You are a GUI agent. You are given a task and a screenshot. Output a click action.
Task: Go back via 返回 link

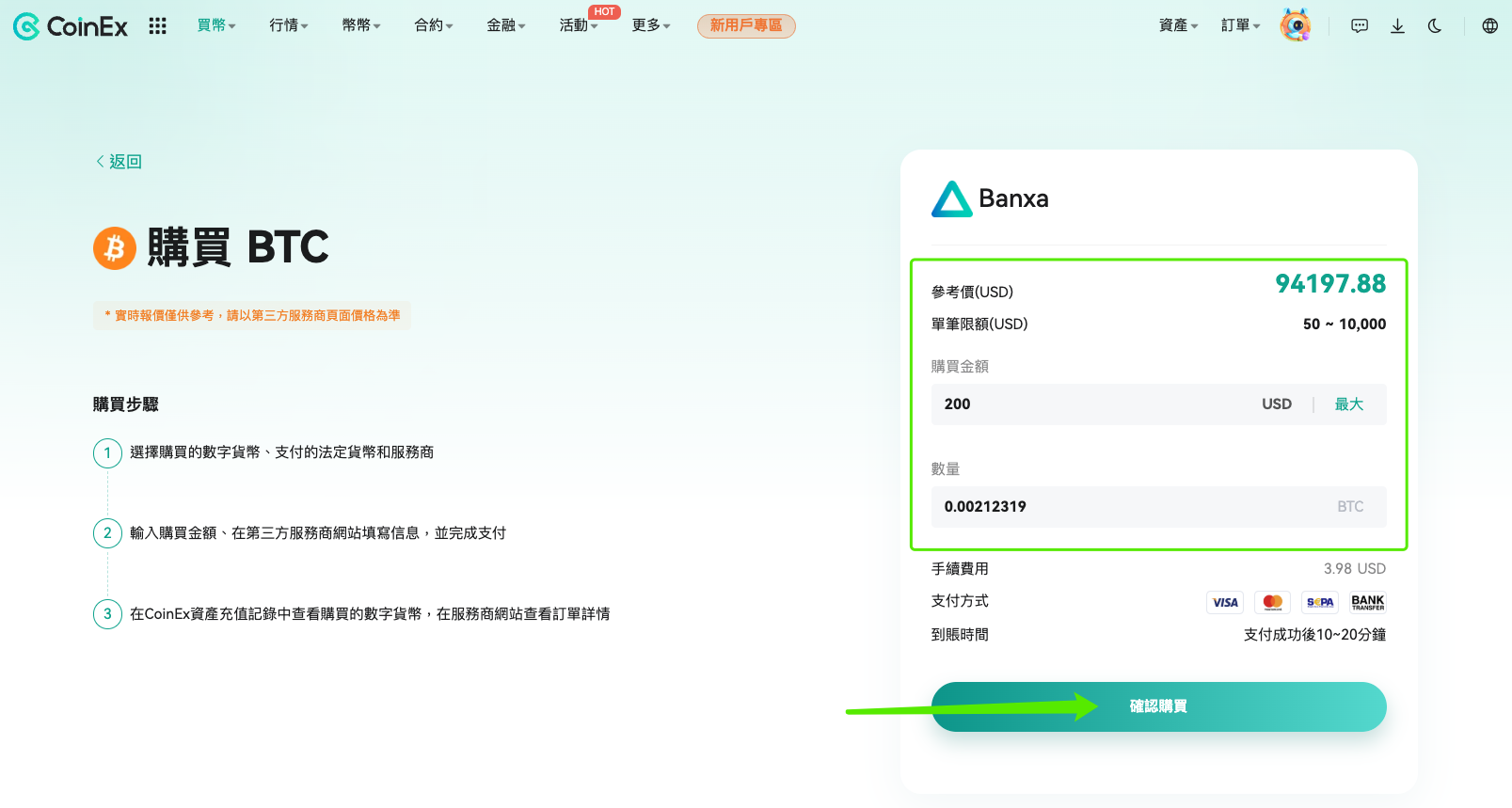[x=119, y=162]
